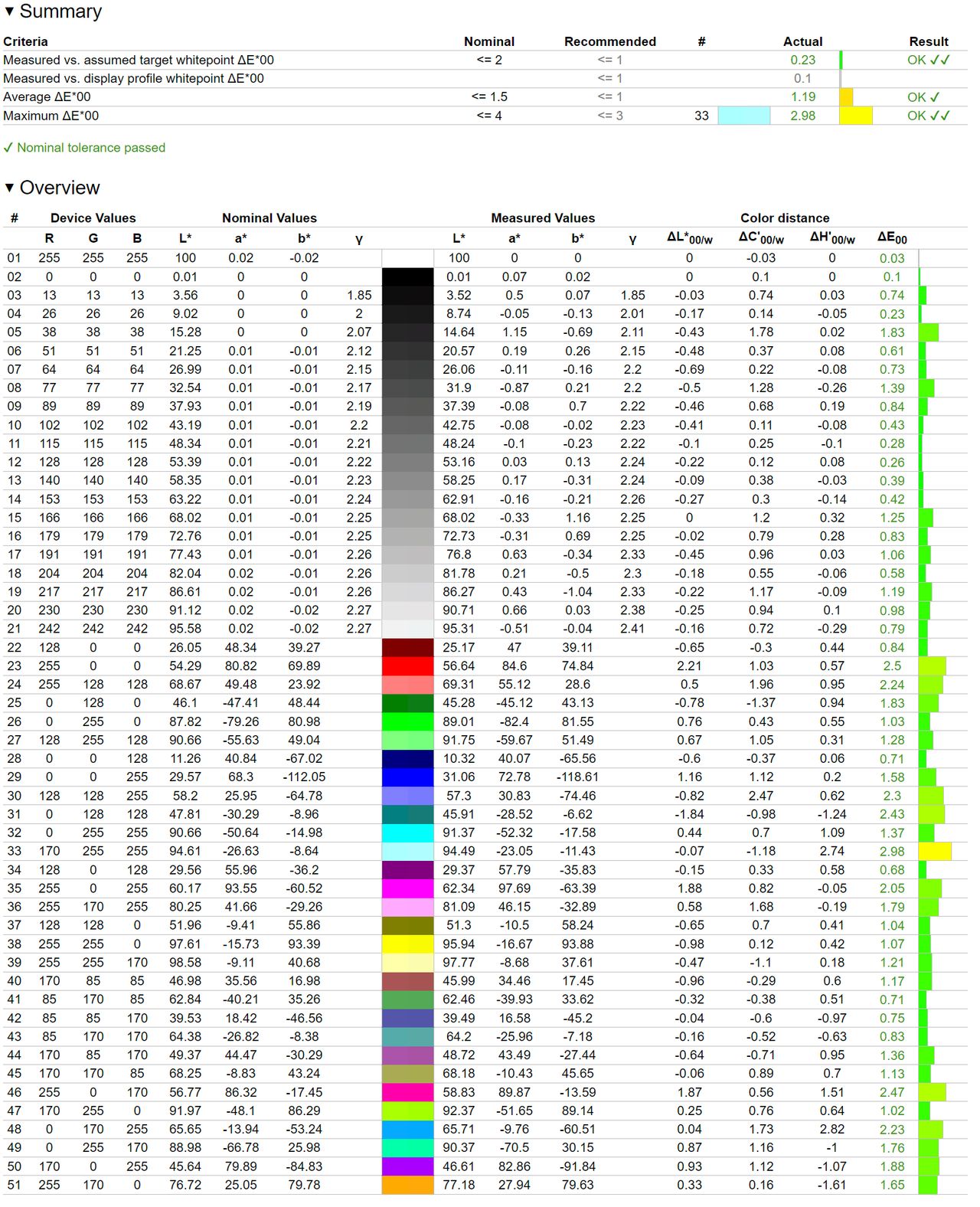980x1207 pixels.
Task: Click 'Nominal tolerance passed' text
Action: 91,148
